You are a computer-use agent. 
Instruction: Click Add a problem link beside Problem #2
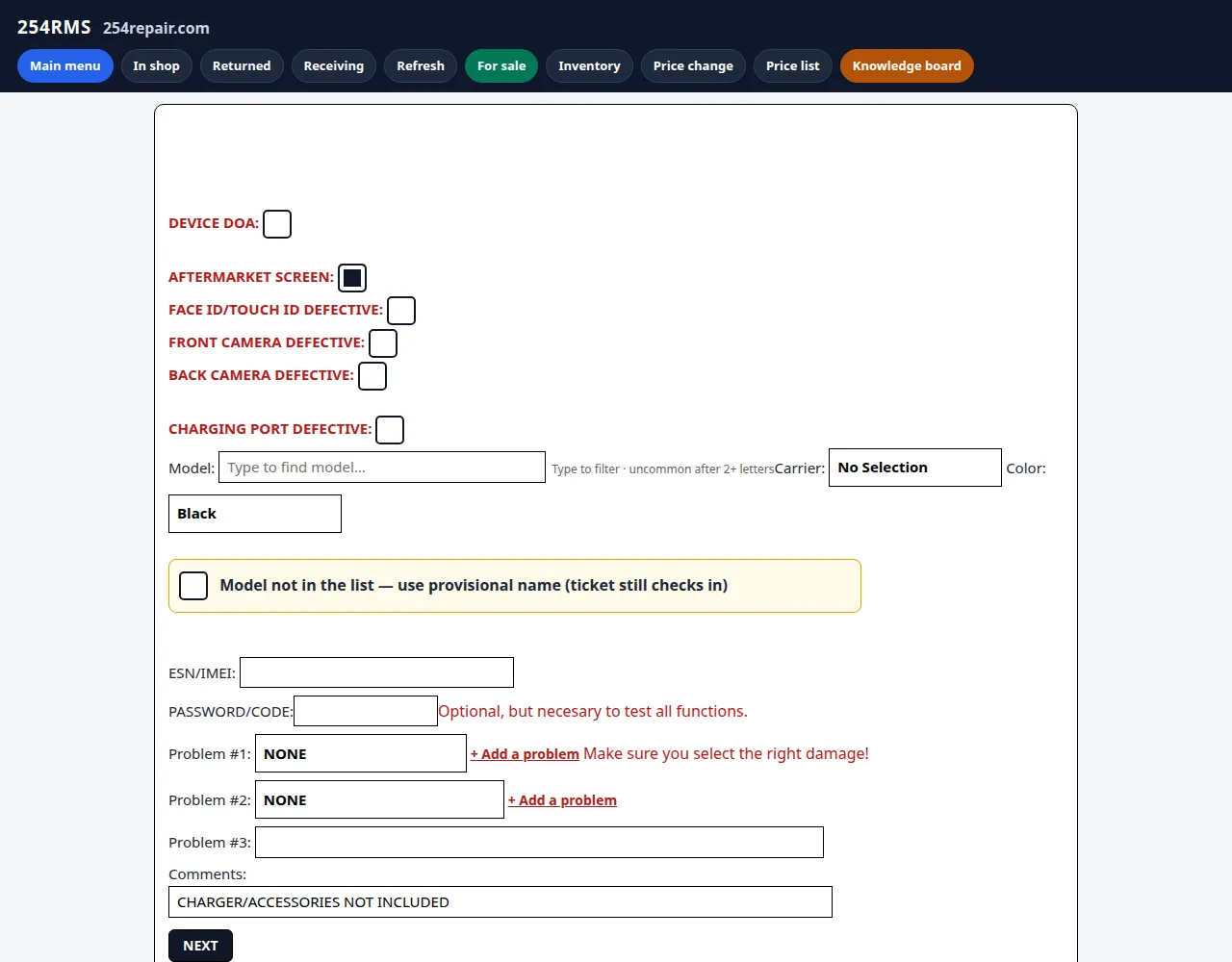[x=562, y=800]
